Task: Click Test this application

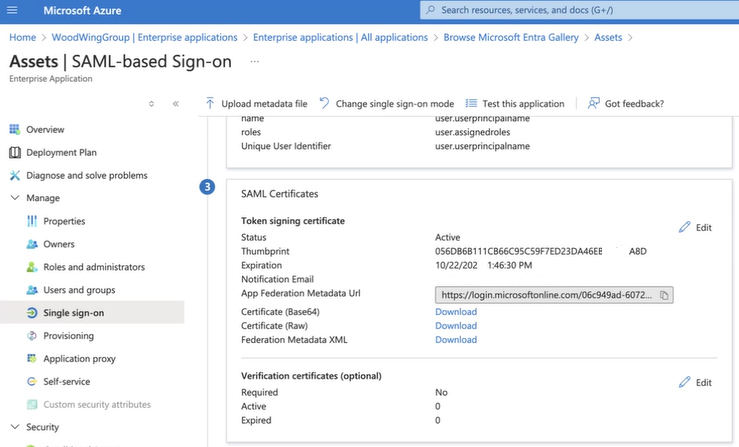Action: 515,103
